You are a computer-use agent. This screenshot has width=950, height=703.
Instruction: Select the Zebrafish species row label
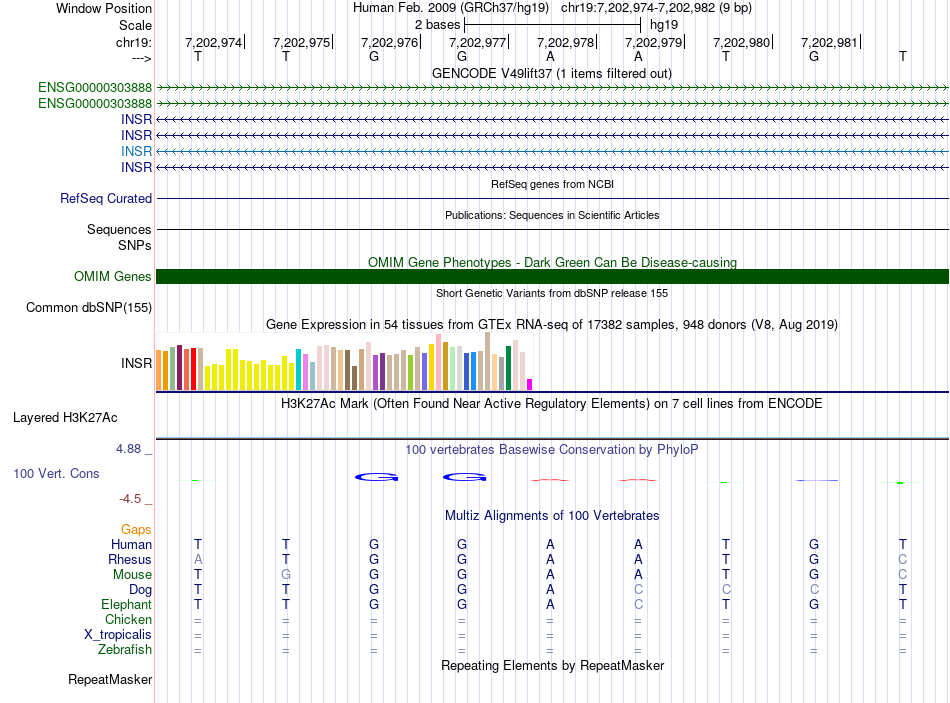pyautogui.click(x=126, y=650)
